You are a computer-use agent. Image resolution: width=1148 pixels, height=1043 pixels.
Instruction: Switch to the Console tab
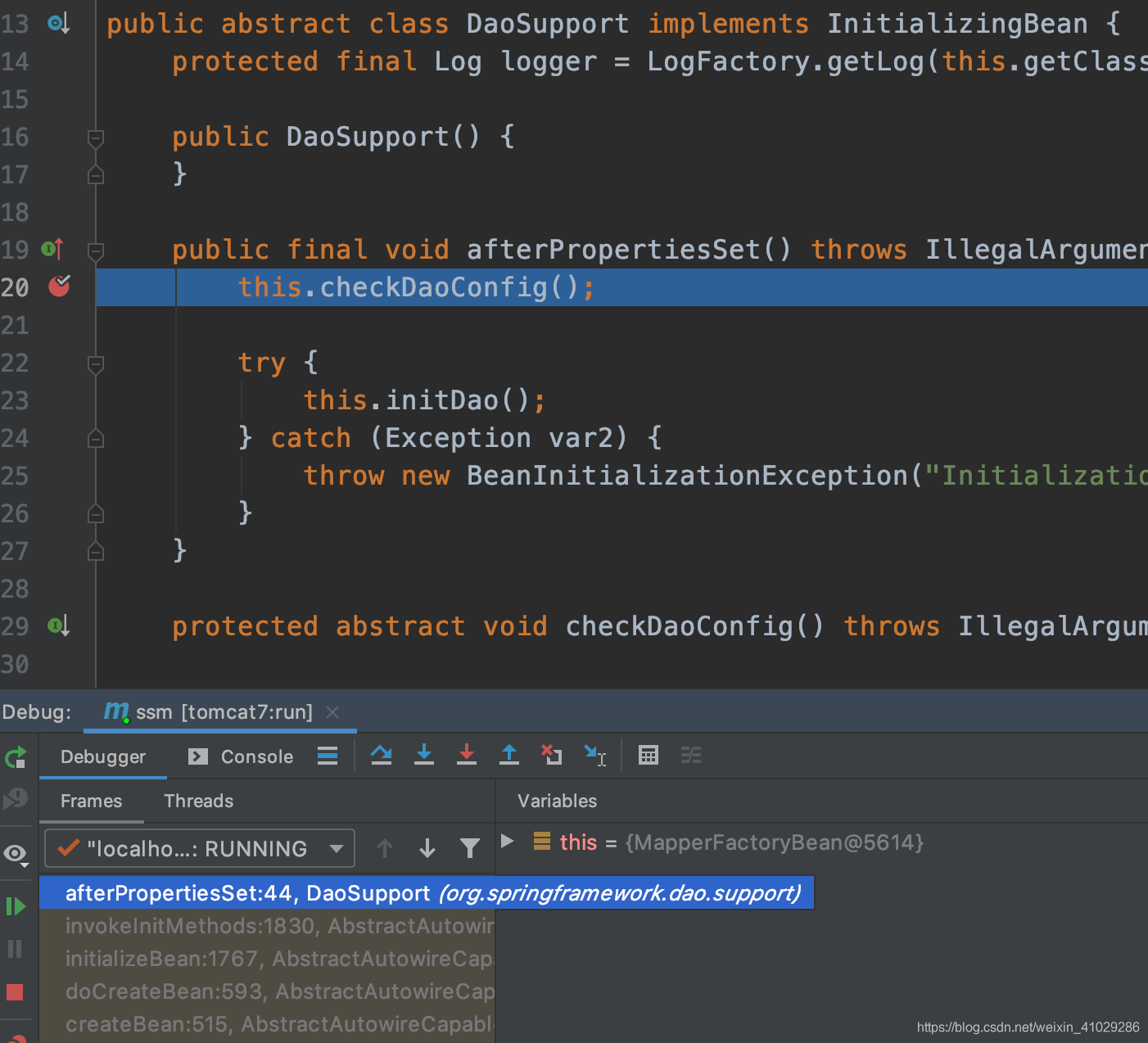point(241,756)
